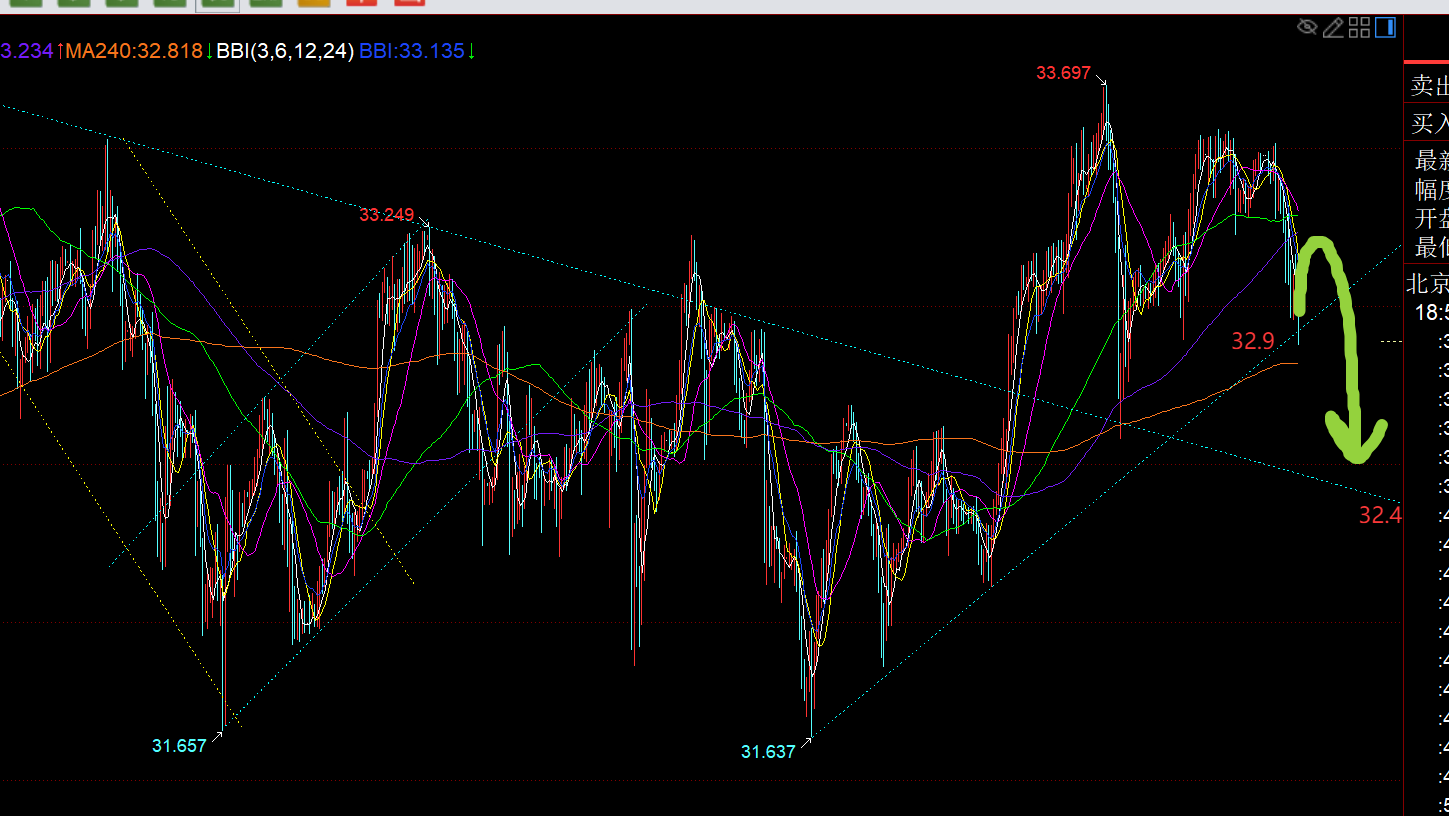The image size is (1449, 816).
Task: Click the orange toolbar button at top
Action: click(x=313, y=3)
